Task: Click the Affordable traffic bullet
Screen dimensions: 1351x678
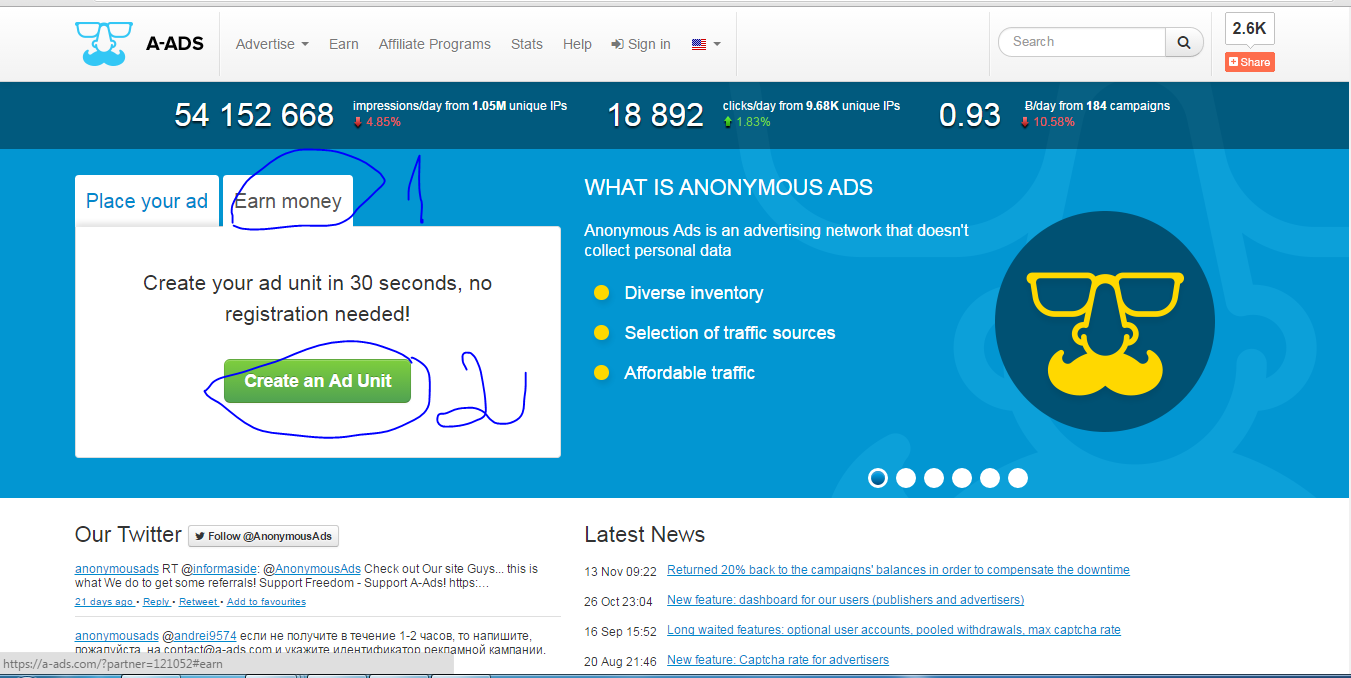Action: click(x=690, y=373)
